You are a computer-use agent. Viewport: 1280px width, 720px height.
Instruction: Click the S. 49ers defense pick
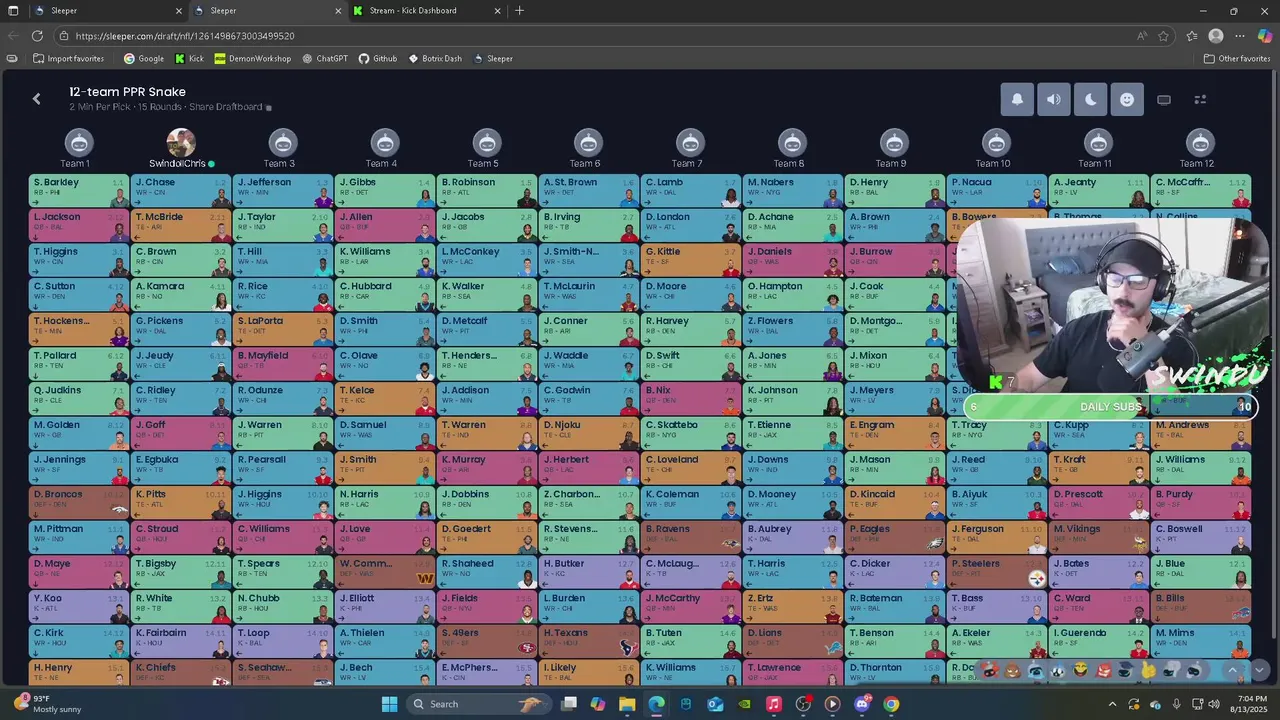tap(487, 641)
